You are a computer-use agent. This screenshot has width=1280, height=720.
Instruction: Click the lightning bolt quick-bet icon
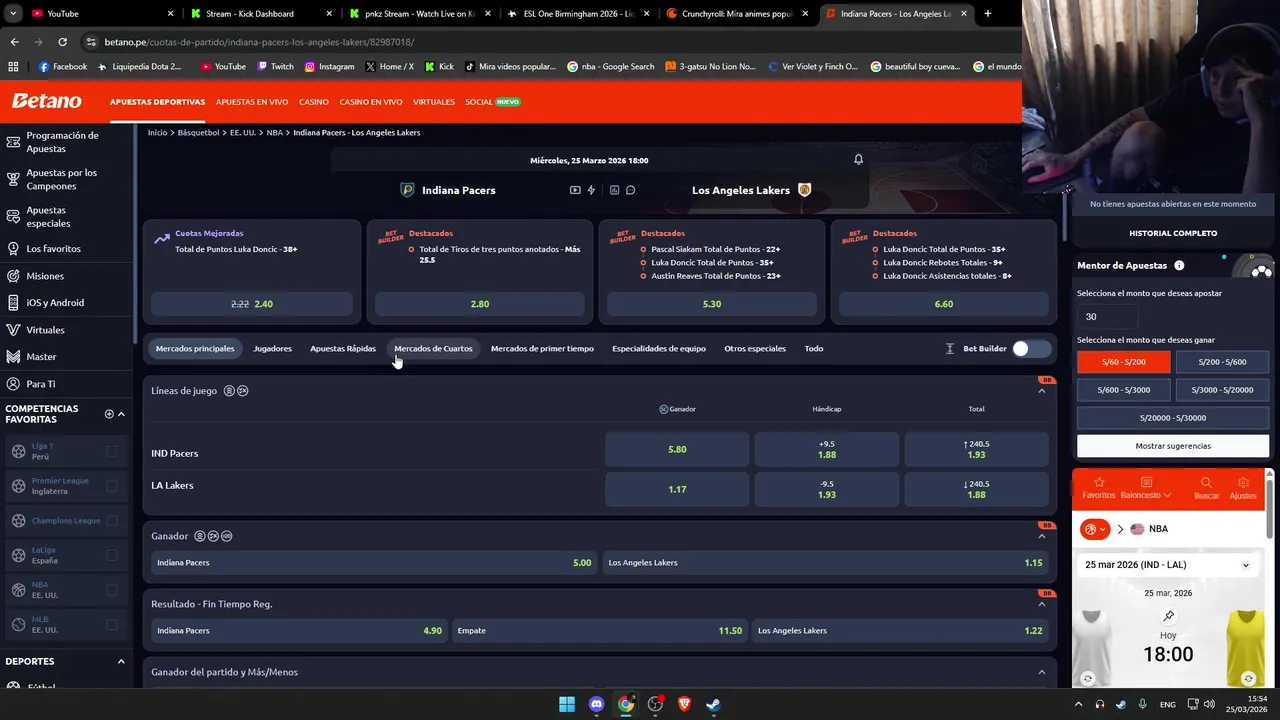pyautogui.click(x=591, y=190)
